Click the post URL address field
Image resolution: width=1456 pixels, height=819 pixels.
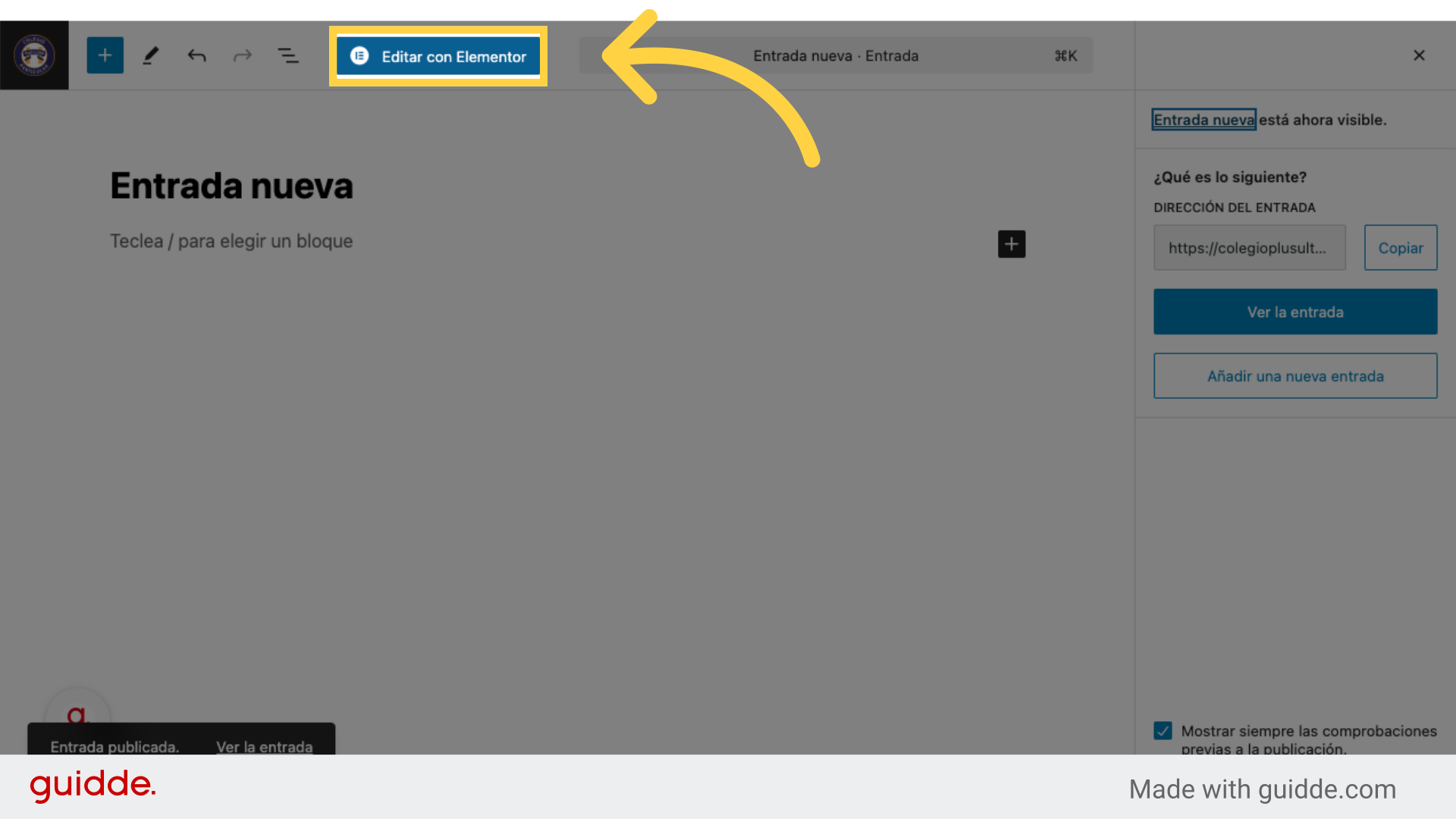click(x=1250, y=247)
